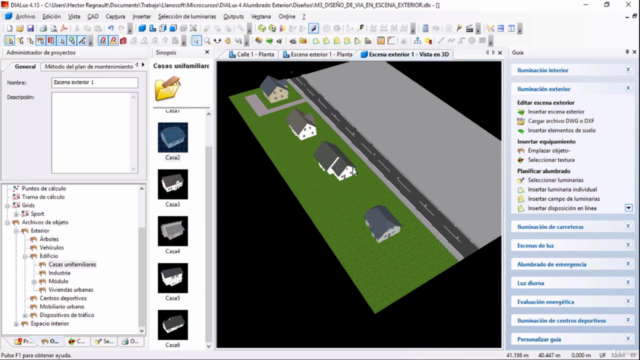
Task: Select the Casa4 house thumbnail
Action: point(173,231)
